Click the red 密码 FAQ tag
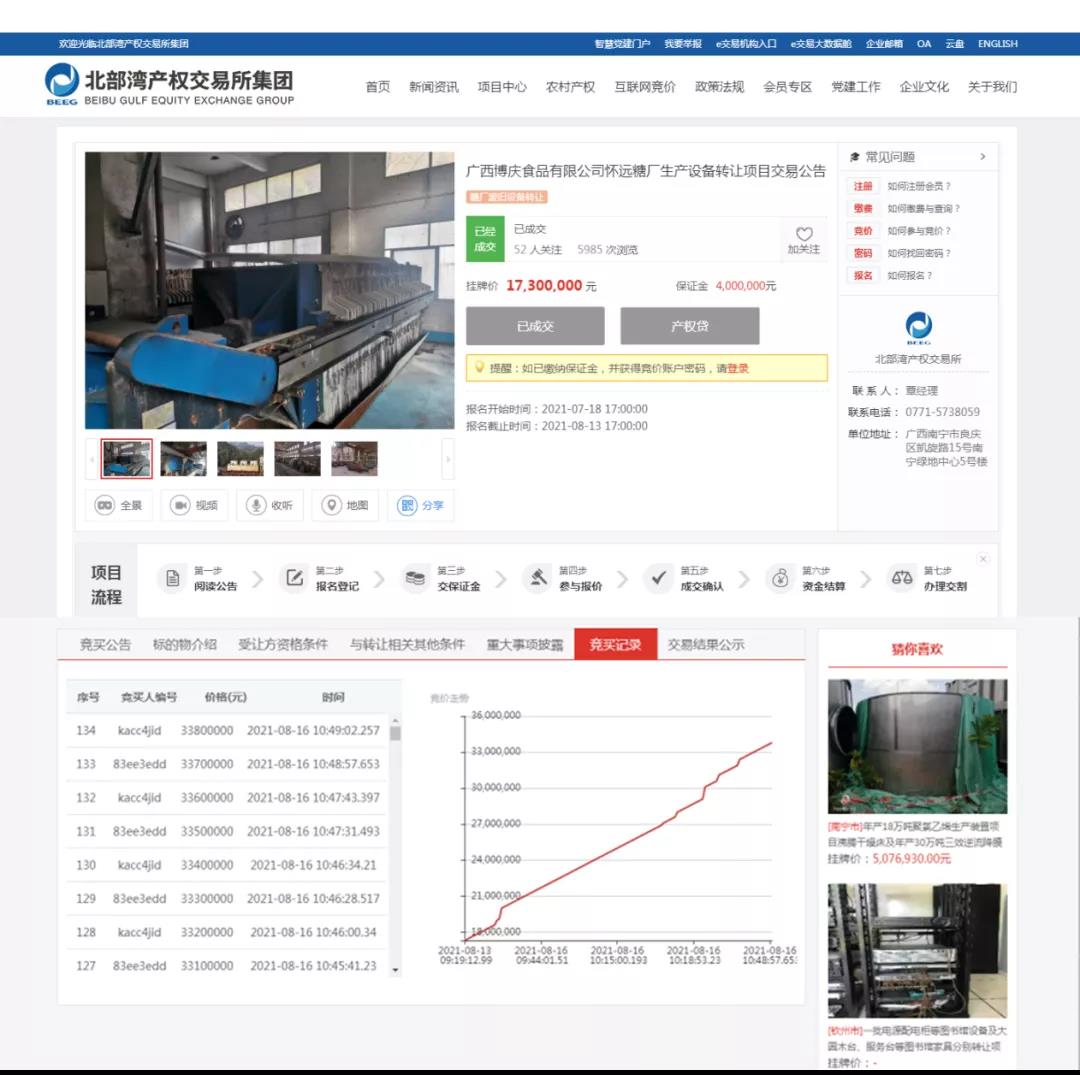The image size is (1080, 1075). click(863, 253)
